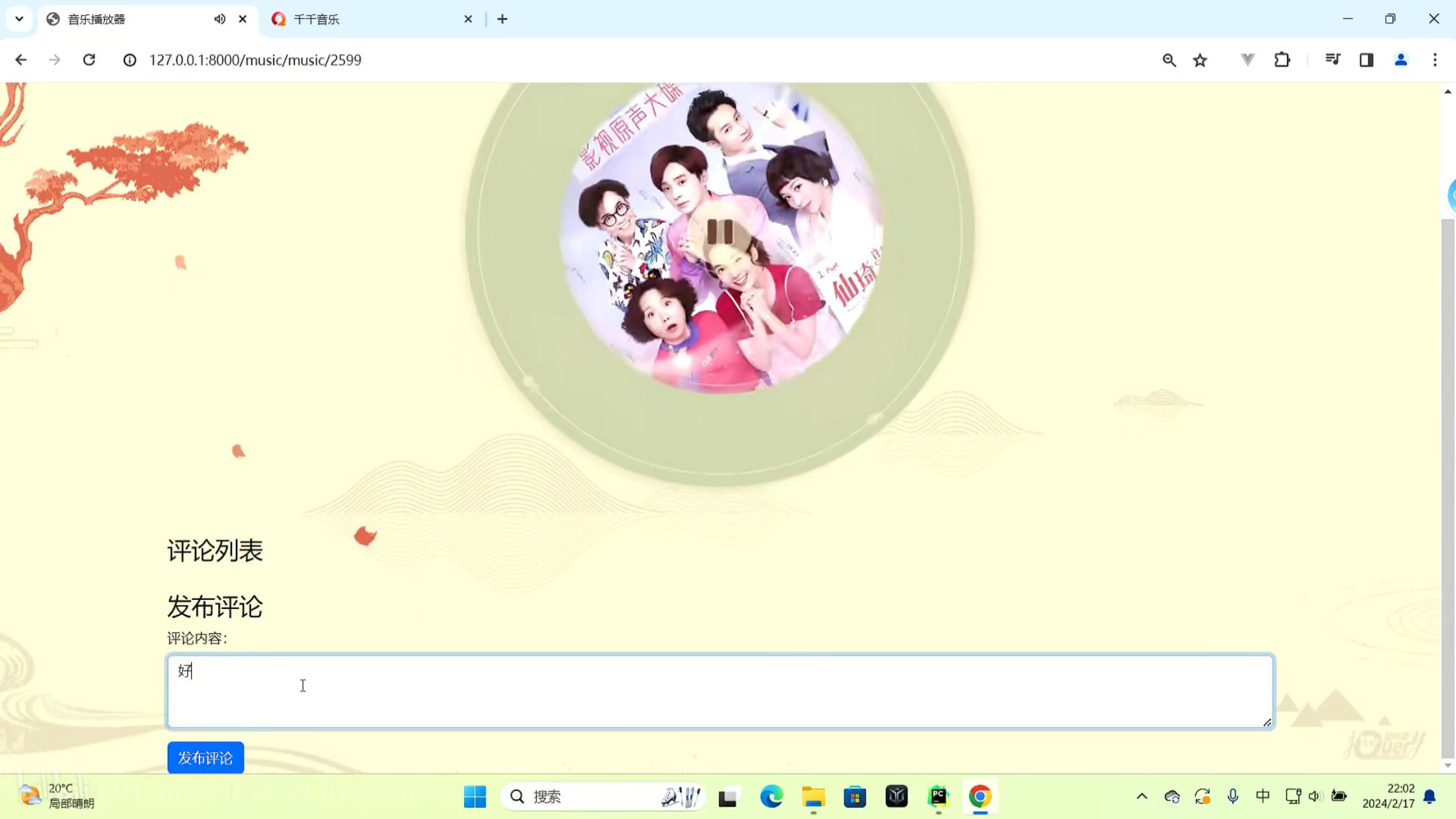Click the Chrome taskbar icon
The width and height of the screenshot is (1456, 819).
click(x=980, y=796)
